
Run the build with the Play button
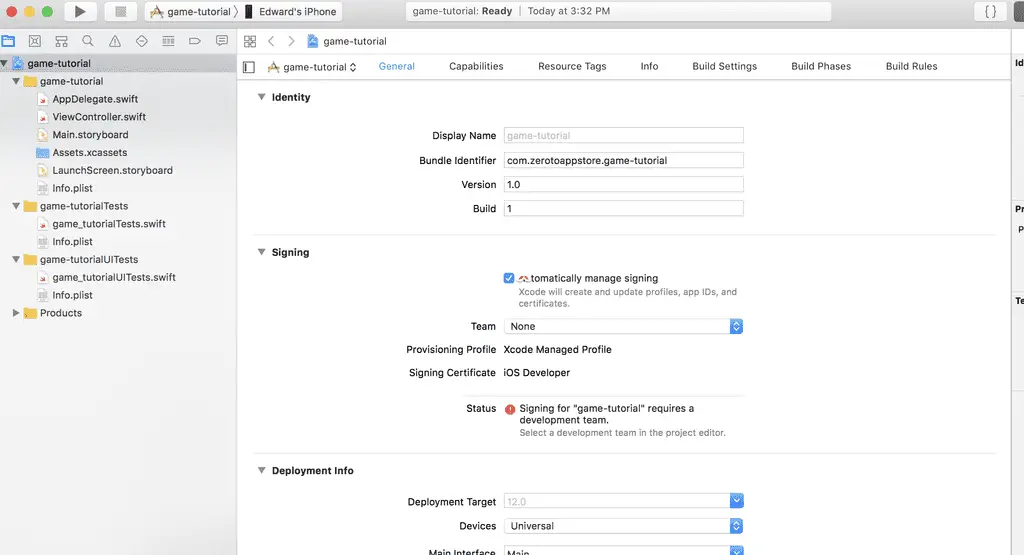80,11
